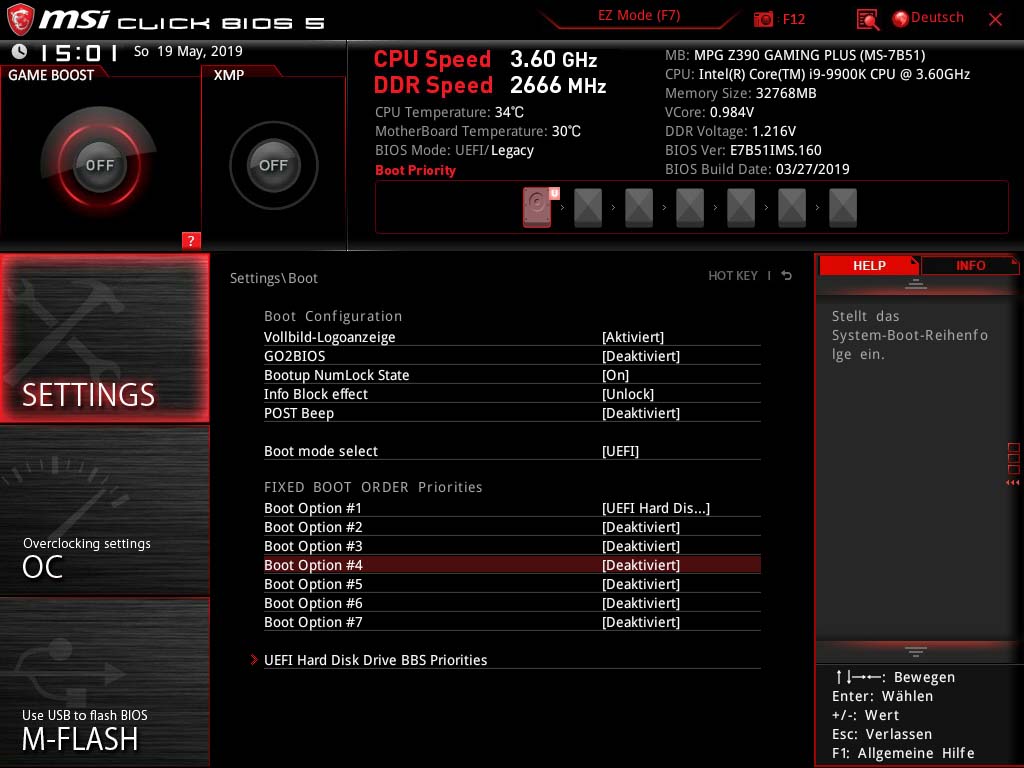Select the Boot Option #5 label
1024x768 pixels.
[x=313, y=584]
